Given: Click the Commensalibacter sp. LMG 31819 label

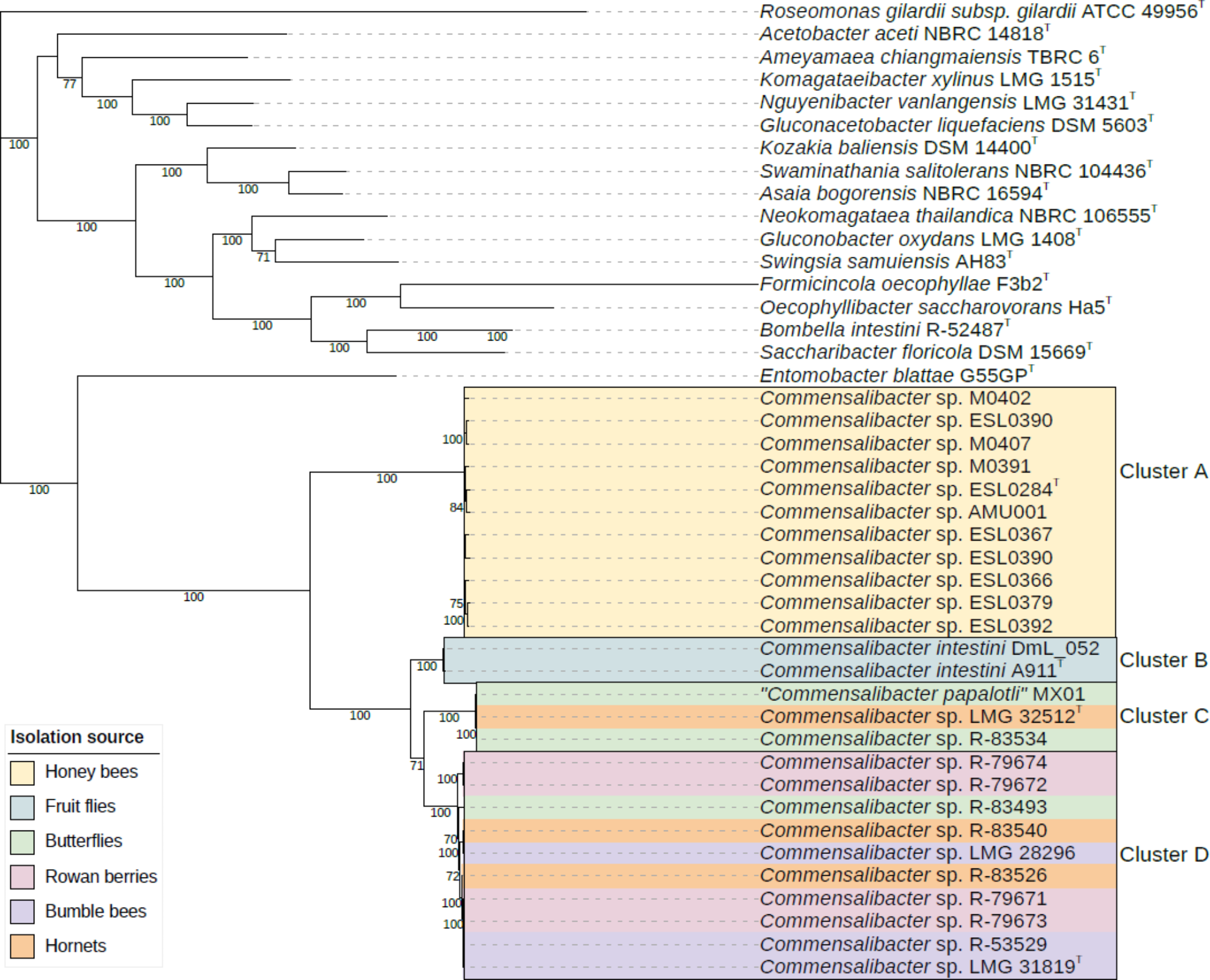Looking at the screenshot, I should (921, 966).
